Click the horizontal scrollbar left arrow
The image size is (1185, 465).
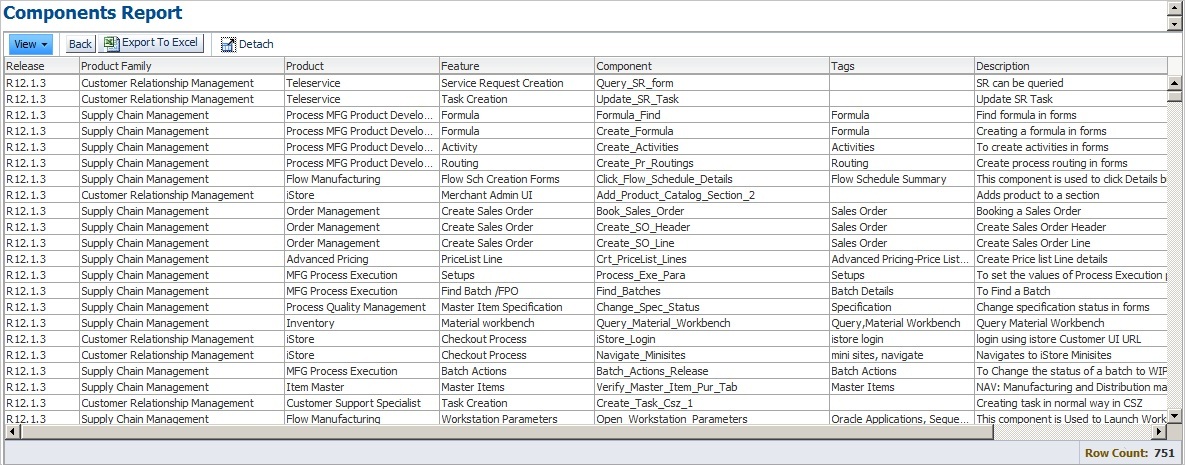pyautogui.click(x=11, y=431)
